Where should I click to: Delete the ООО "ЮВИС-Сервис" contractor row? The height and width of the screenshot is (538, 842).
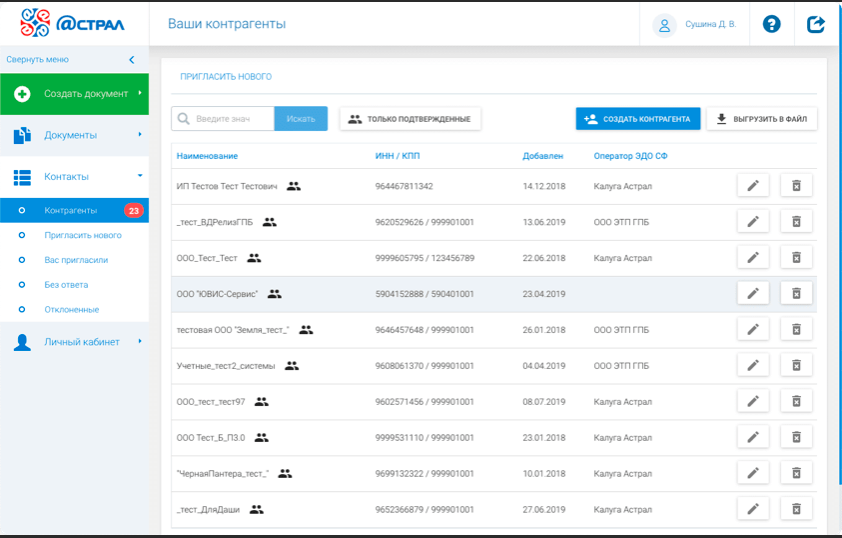pos(796,293)
